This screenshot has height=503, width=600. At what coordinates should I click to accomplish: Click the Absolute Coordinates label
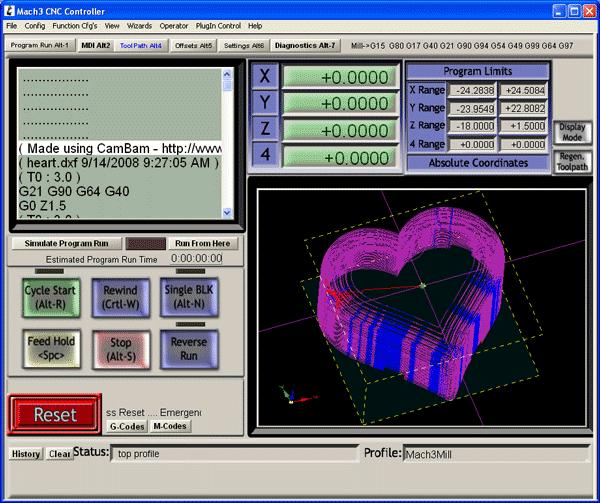tap(478, 163)
